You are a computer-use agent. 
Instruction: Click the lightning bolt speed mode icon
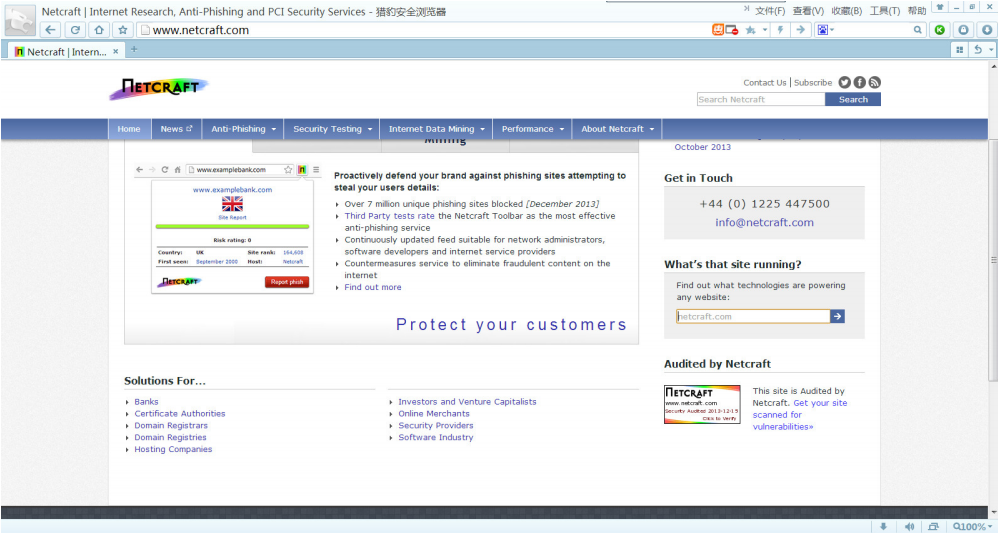click(780, 30)
